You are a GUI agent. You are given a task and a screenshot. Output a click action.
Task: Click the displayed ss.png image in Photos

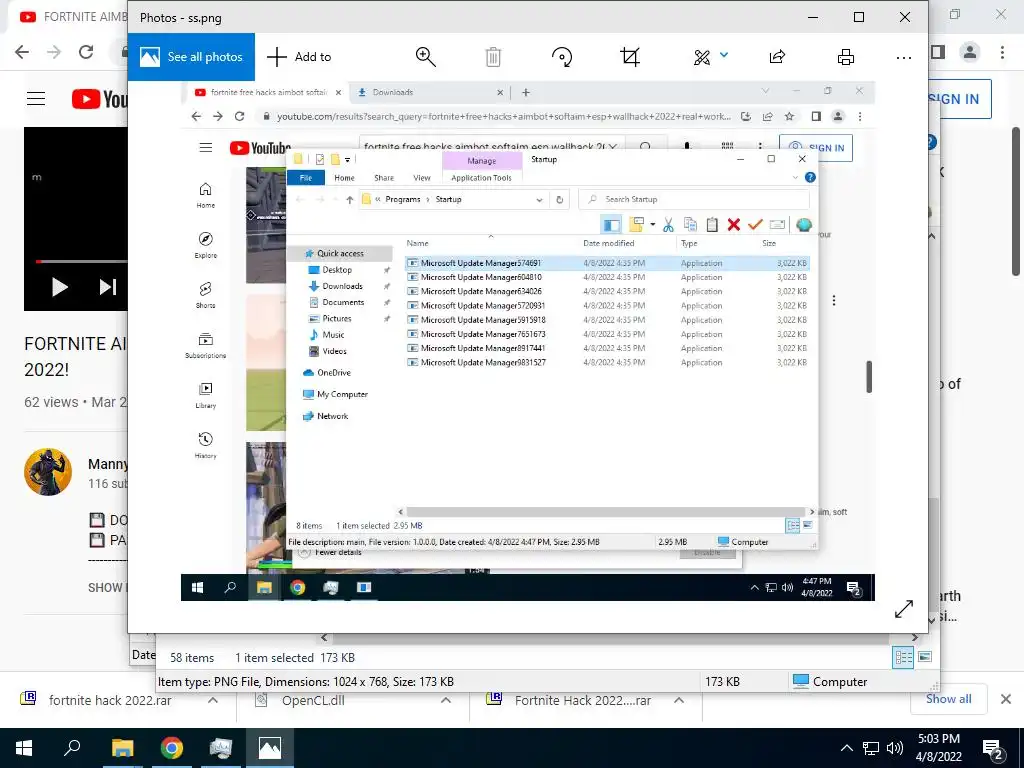pyautogui.click(x=528, y=341)
